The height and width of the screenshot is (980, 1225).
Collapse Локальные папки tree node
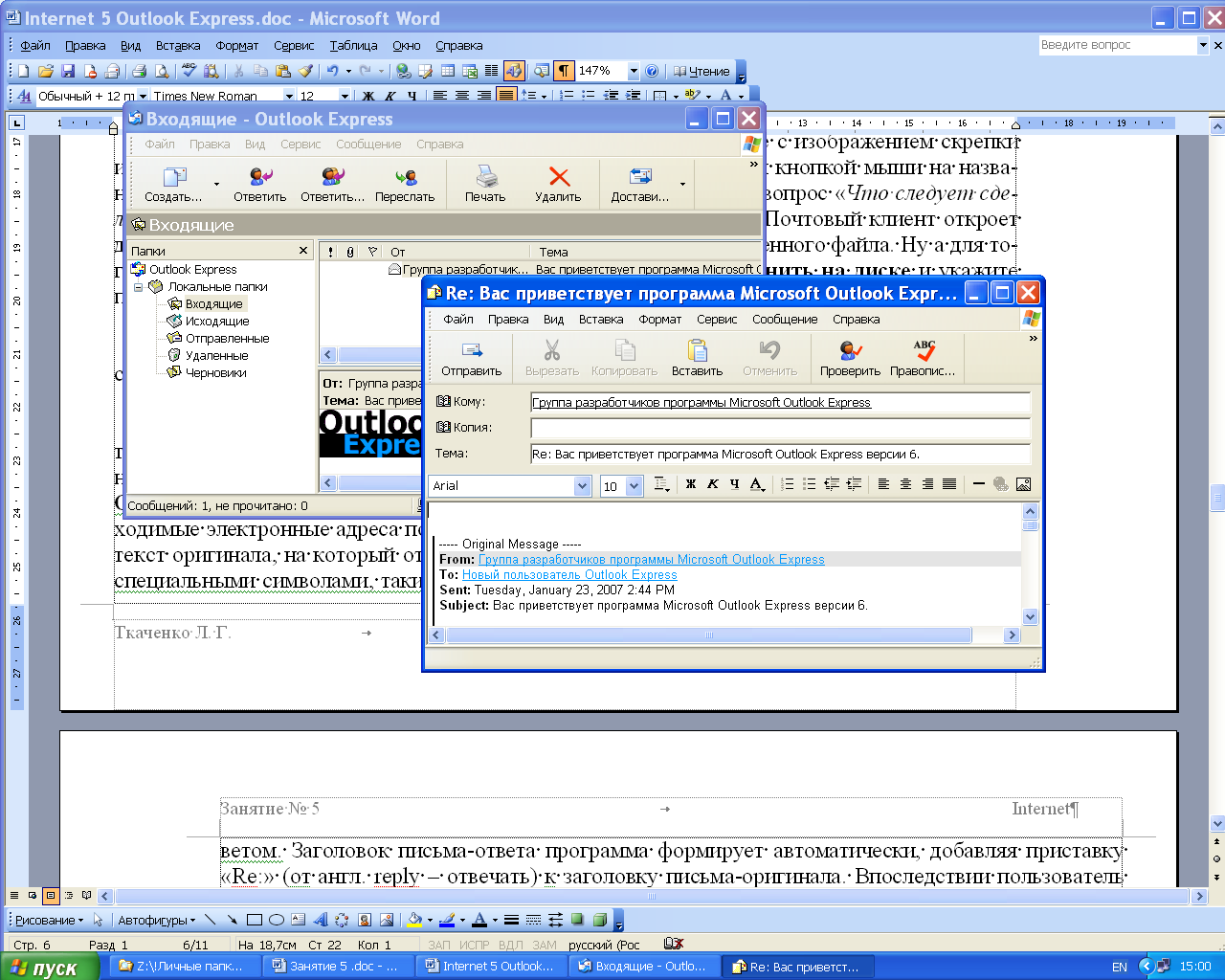tap(138, 286)
